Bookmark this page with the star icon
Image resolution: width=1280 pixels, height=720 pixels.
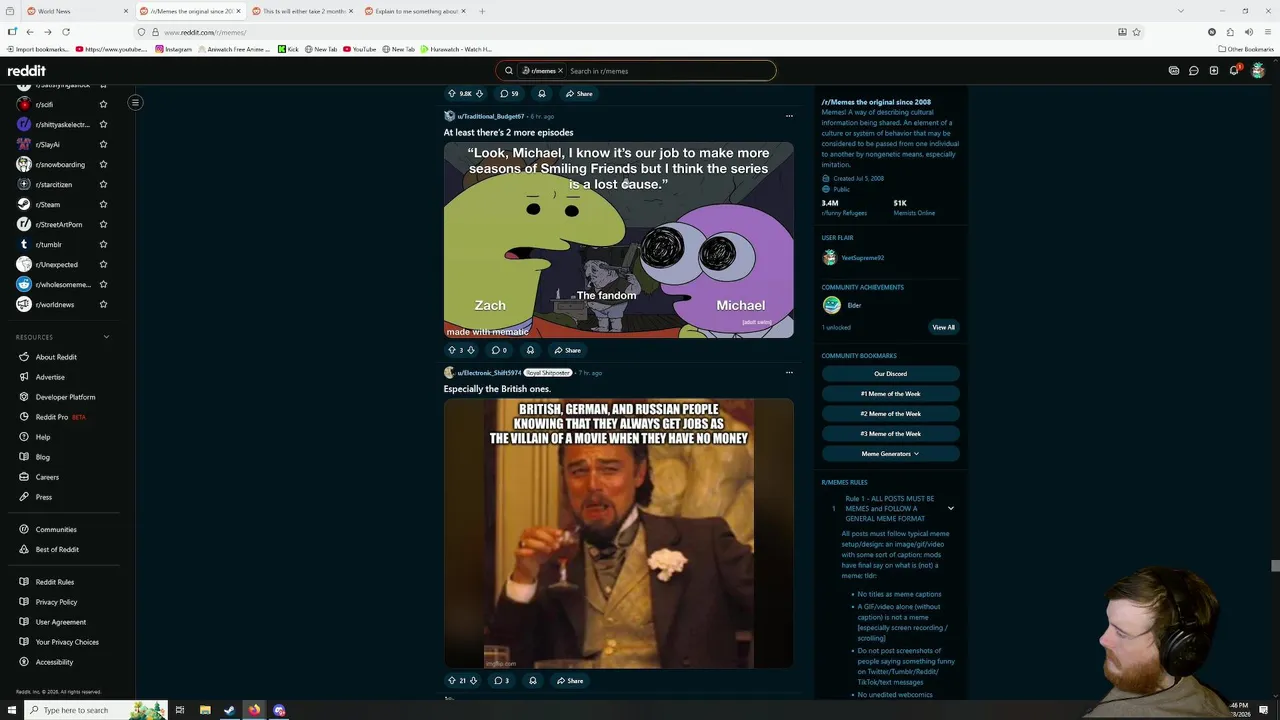[1136, 32]
